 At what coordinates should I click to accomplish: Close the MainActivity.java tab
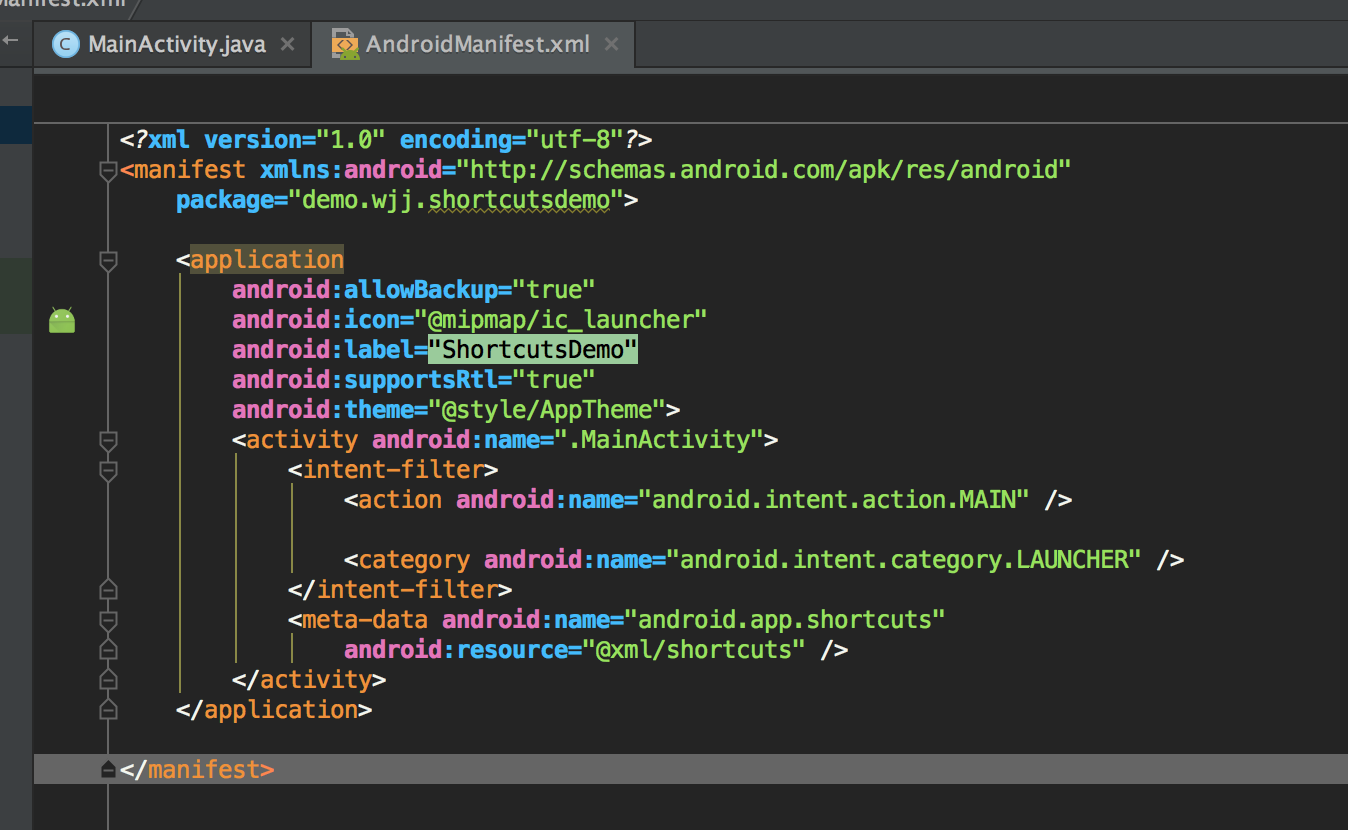287,45
